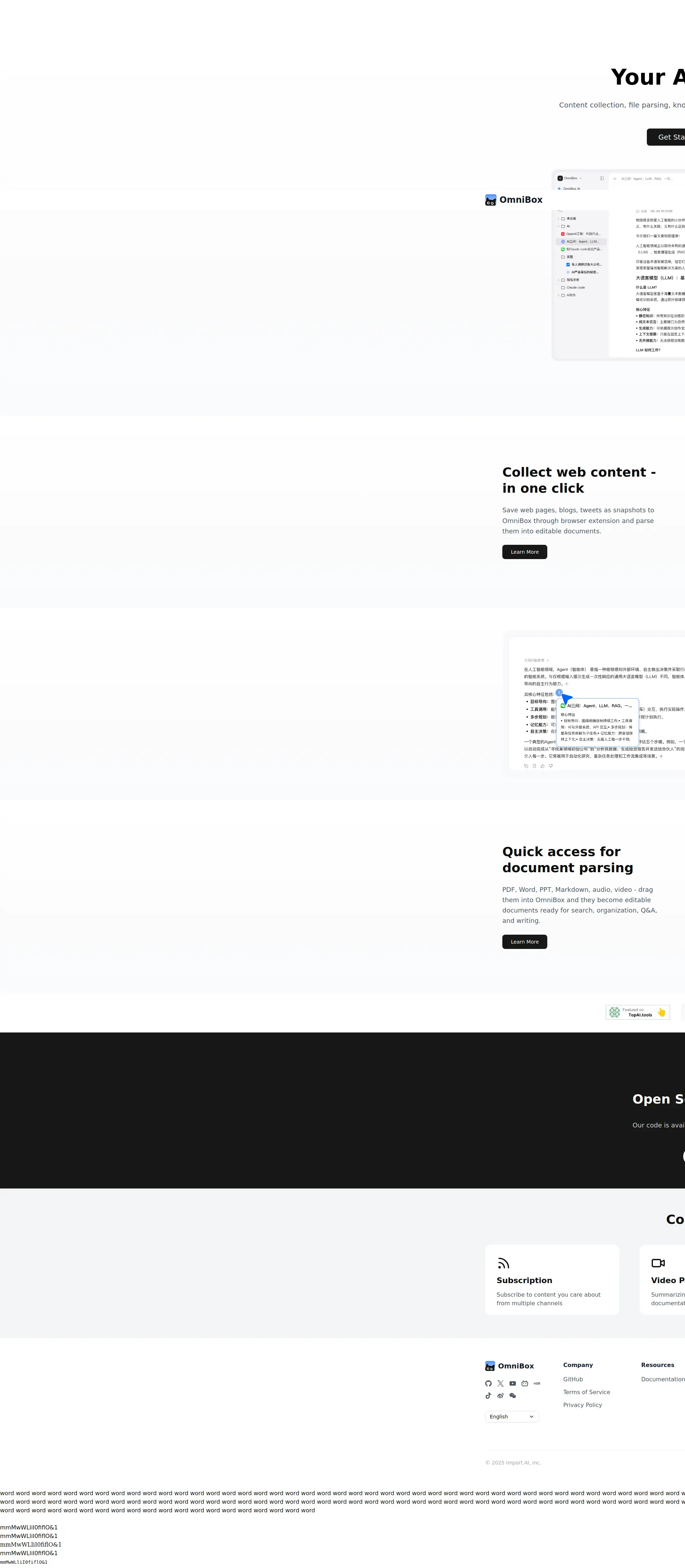Click the Featured on TopAI.tools badge
This screenshot has height=1568, width=685.
[638, 1012]
